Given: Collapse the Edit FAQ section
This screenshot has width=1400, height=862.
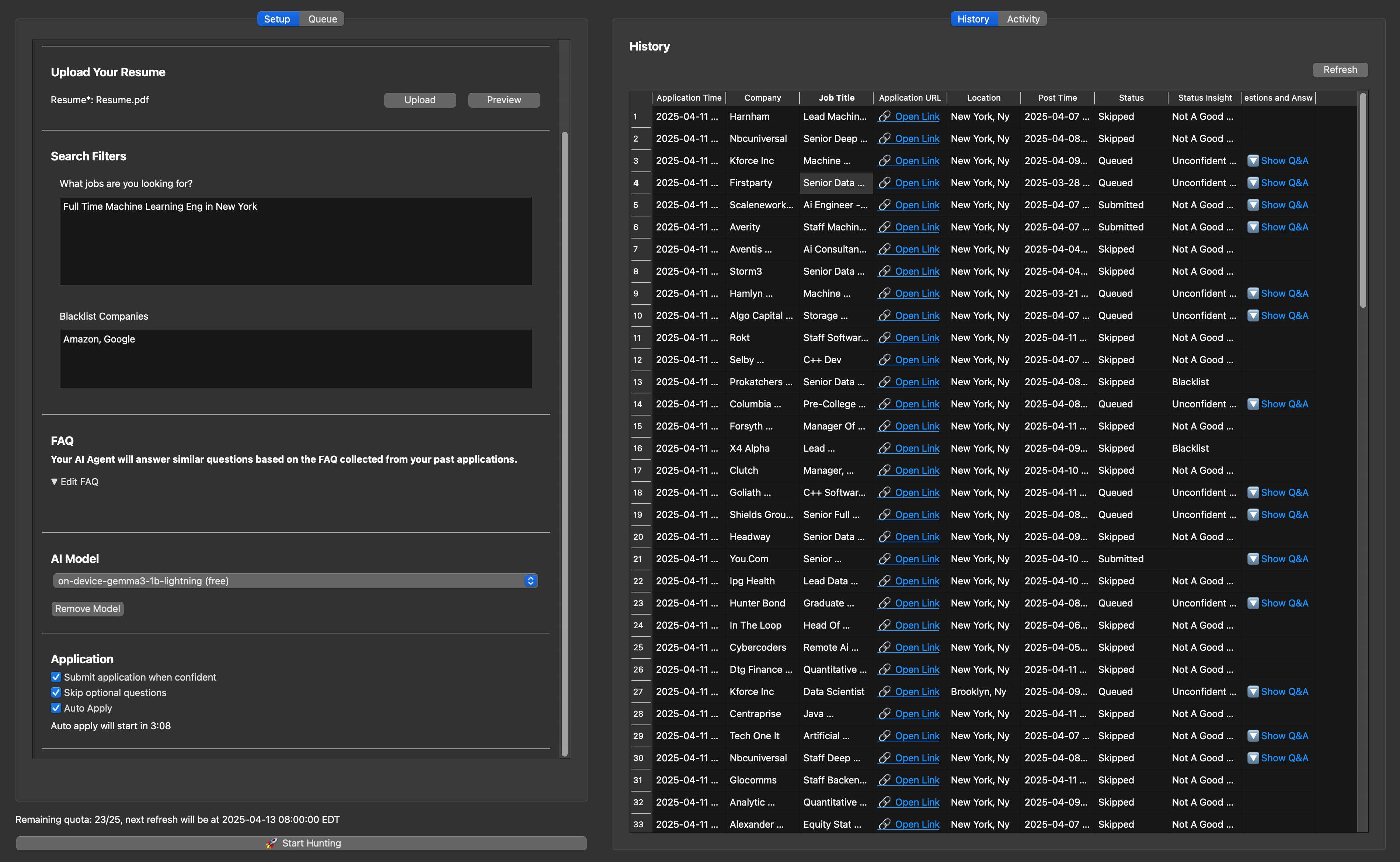Looking at the screenshot, I should (x=74, y=481).
